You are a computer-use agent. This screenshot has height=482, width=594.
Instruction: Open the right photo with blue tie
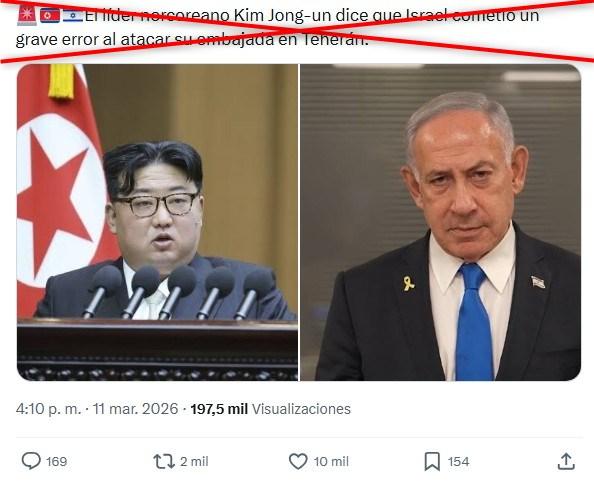pyautogui.click(x=441, y=222)
